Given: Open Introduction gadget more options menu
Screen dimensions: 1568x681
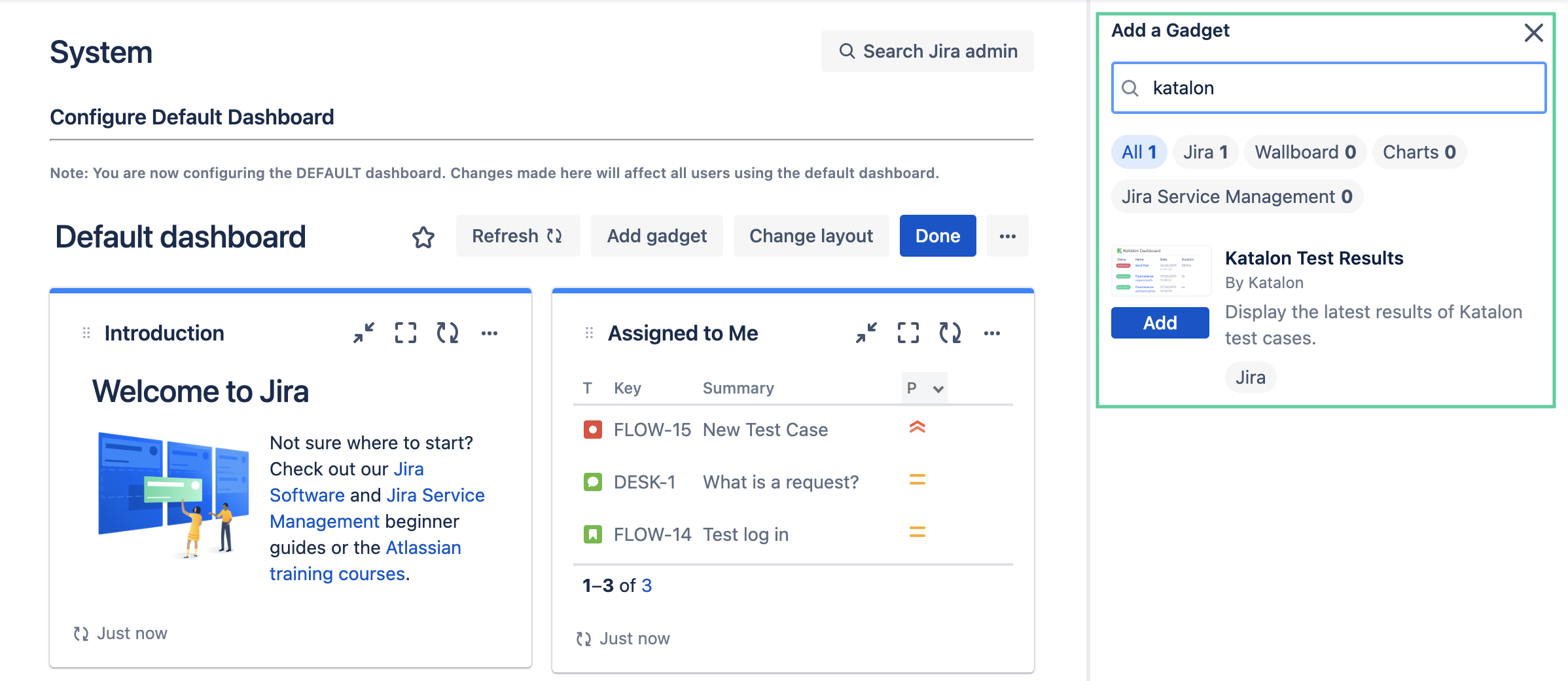Looking at the screenshot, I should tap(490, 333).
